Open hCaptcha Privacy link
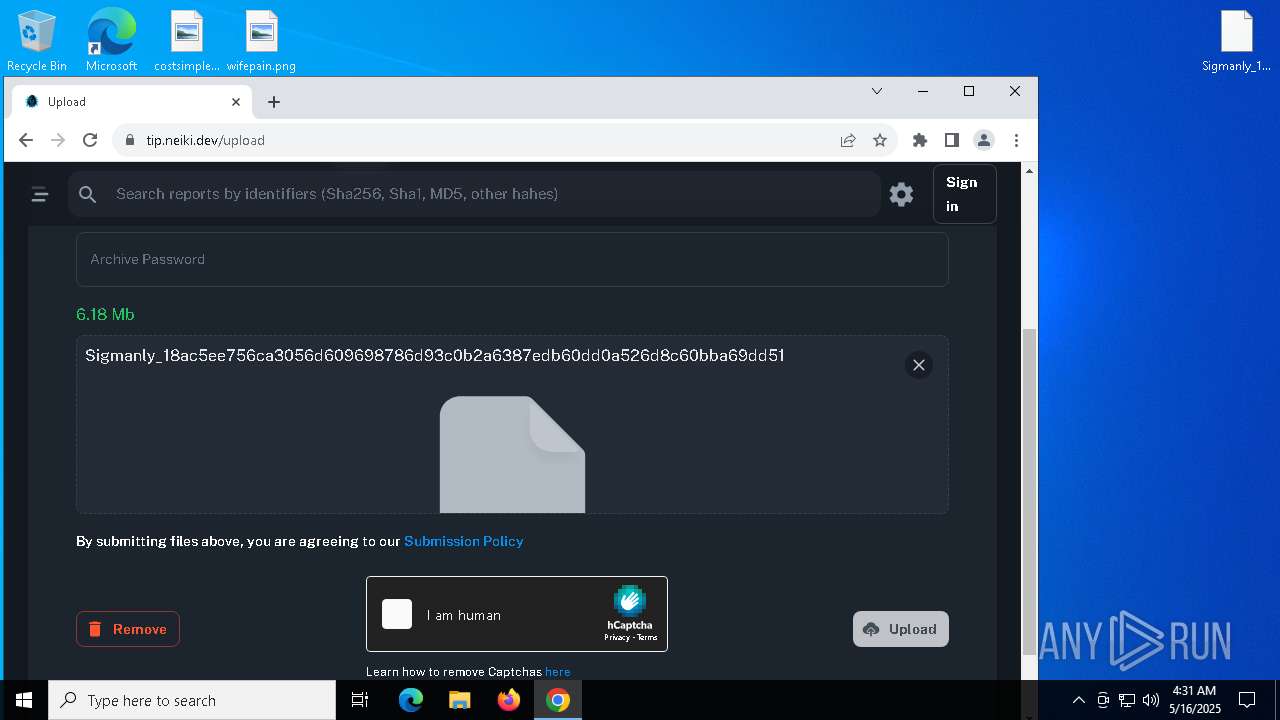The height and width of the screenshot is (720, 1280). pos(617,637)
